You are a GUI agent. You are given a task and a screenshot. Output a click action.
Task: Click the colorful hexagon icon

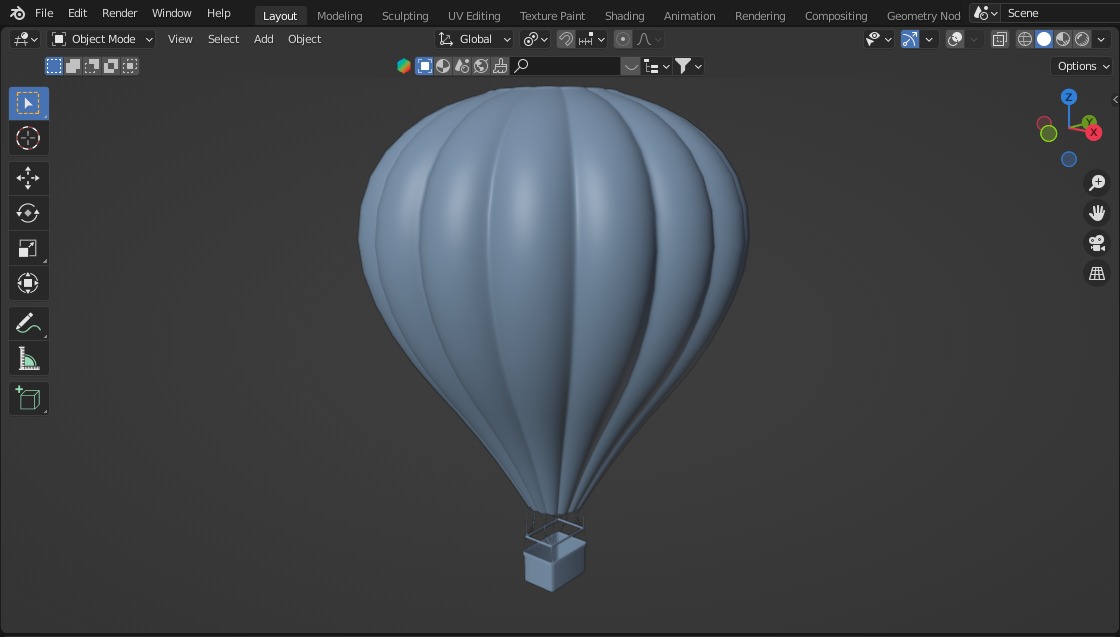404,66
